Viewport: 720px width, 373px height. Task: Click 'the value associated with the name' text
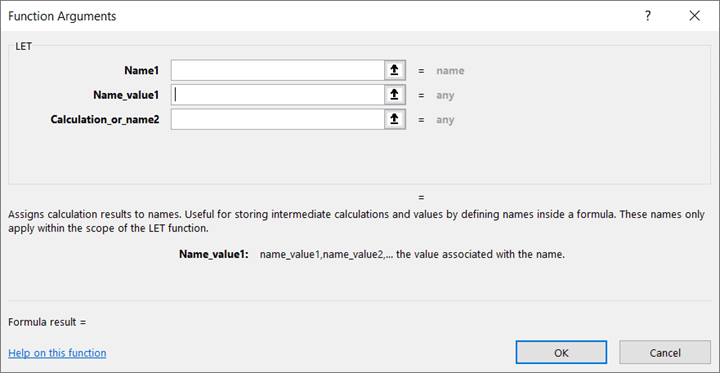[x=480, y=254]
